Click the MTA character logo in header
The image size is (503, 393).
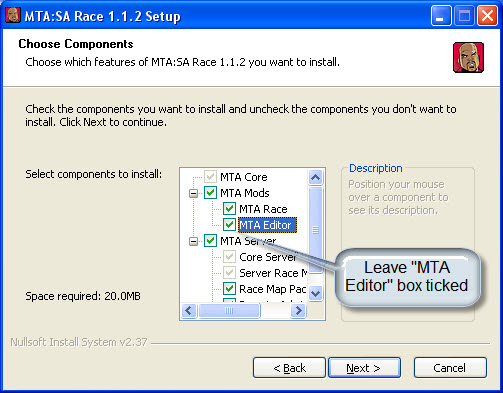468,57
